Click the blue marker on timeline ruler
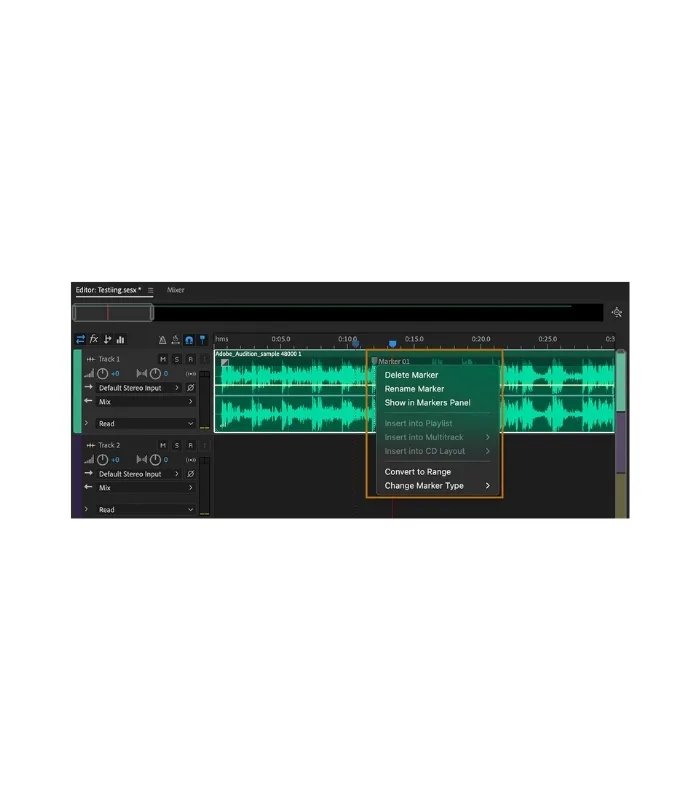This screenshot has width=700, height=800. point(392,344)
